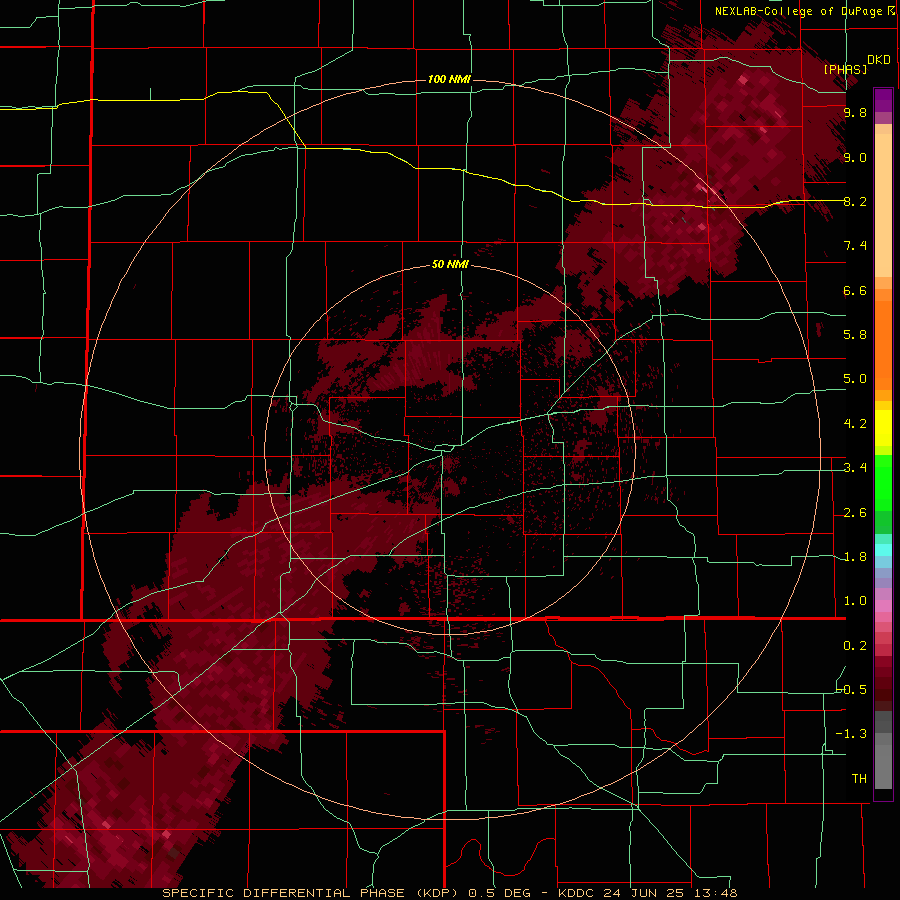
Task: Click the 4.2 value on color scale
Action: pyautogui.click(x=855, y=424)
